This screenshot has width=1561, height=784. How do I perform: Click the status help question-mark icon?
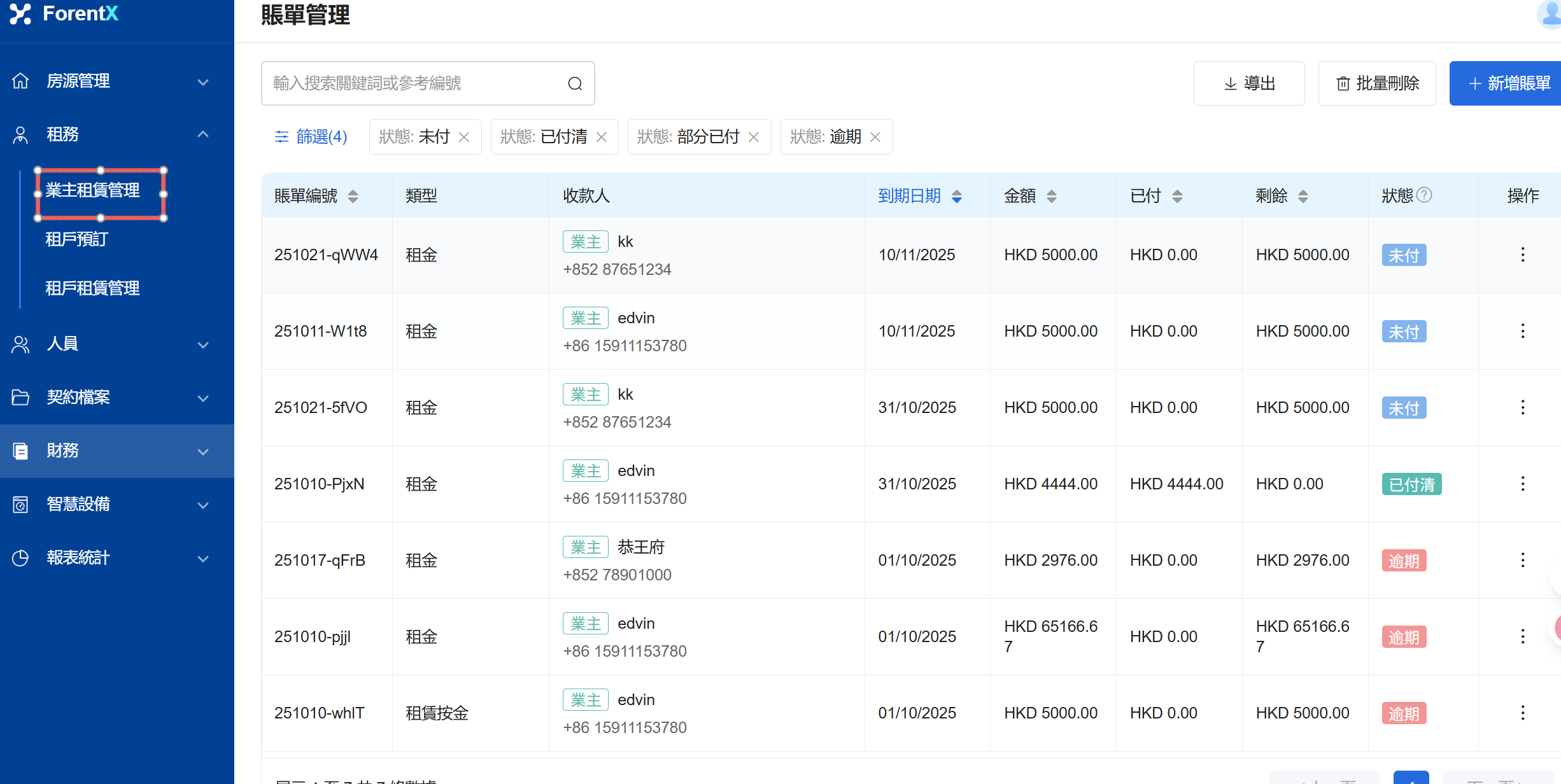point(1425,195)
